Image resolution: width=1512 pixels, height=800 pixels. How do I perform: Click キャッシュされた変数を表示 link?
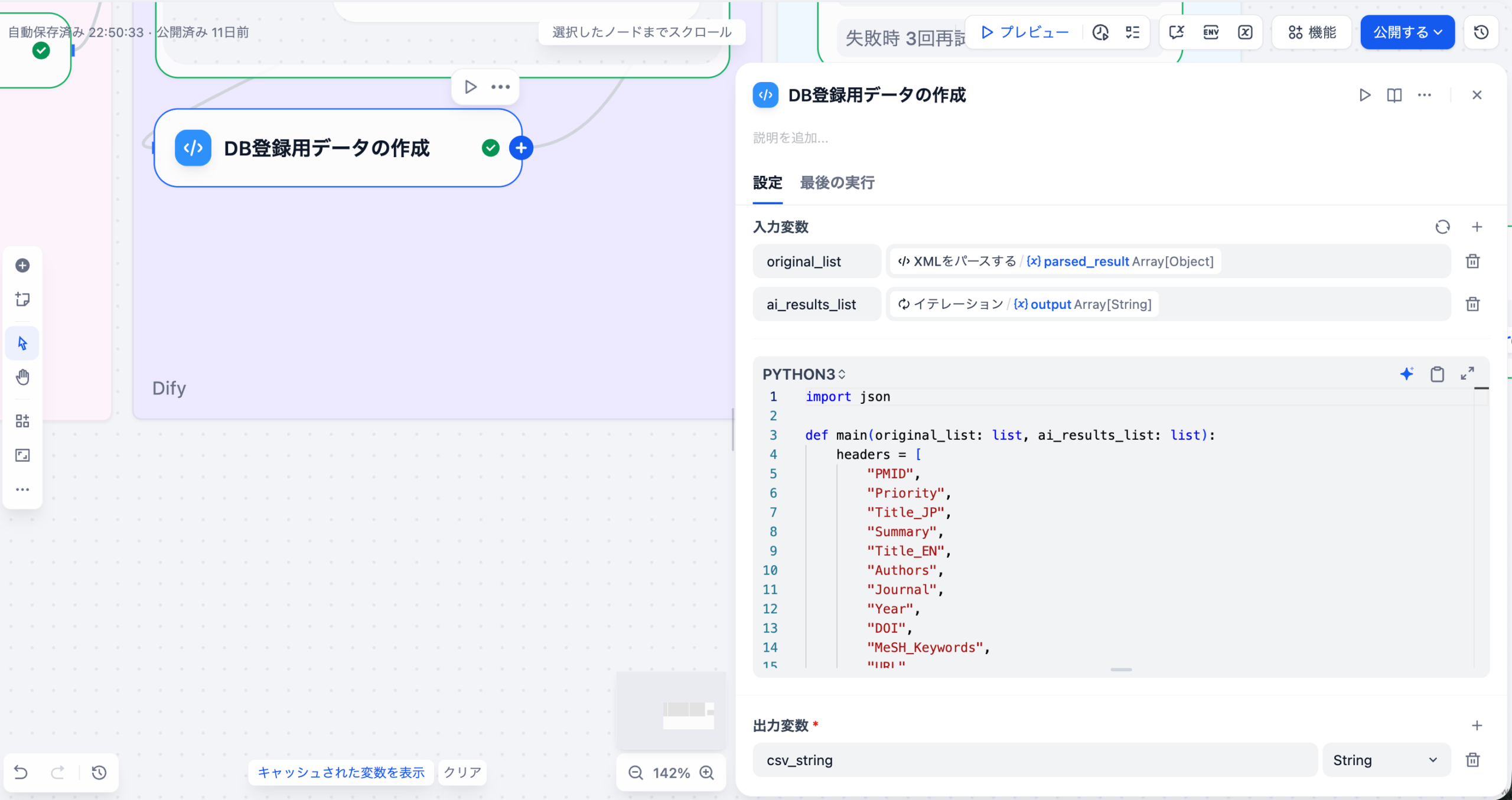coord(341,772)
